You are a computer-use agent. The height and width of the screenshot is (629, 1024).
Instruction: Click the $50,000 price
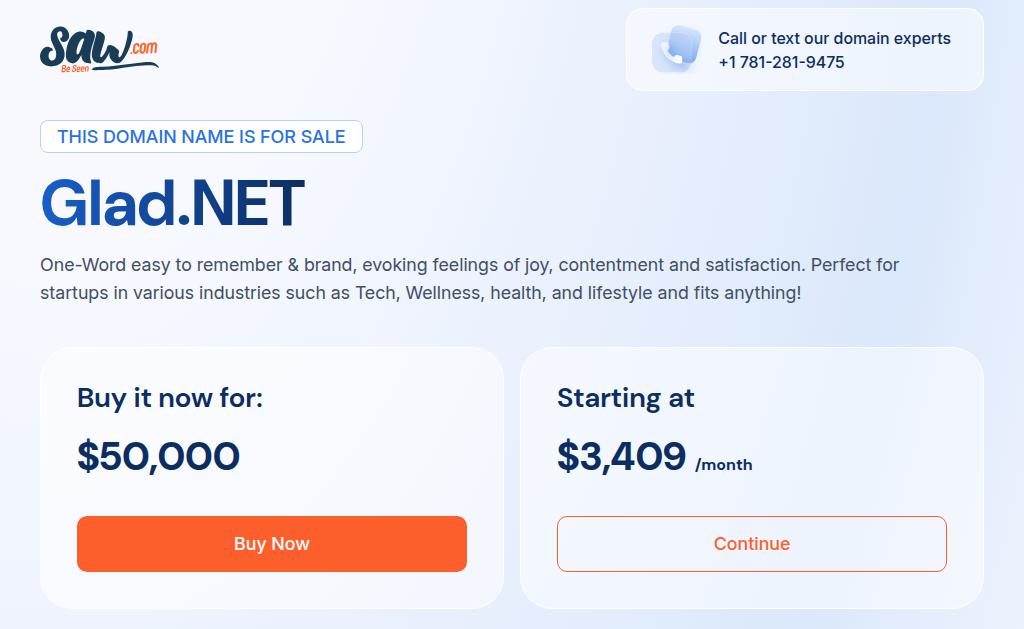coord(158,456)
